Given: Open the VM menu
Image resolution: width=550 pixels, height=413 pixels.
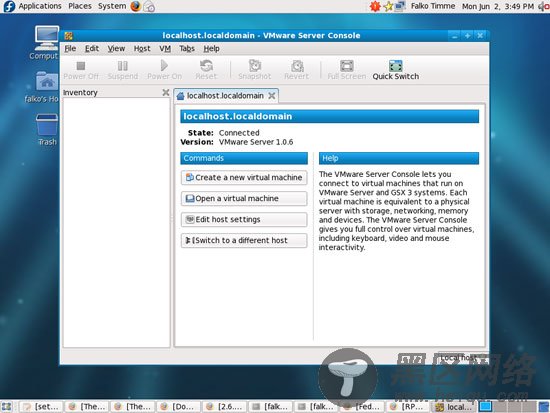Looking at the screenshot, I should (x=165, y=49).
